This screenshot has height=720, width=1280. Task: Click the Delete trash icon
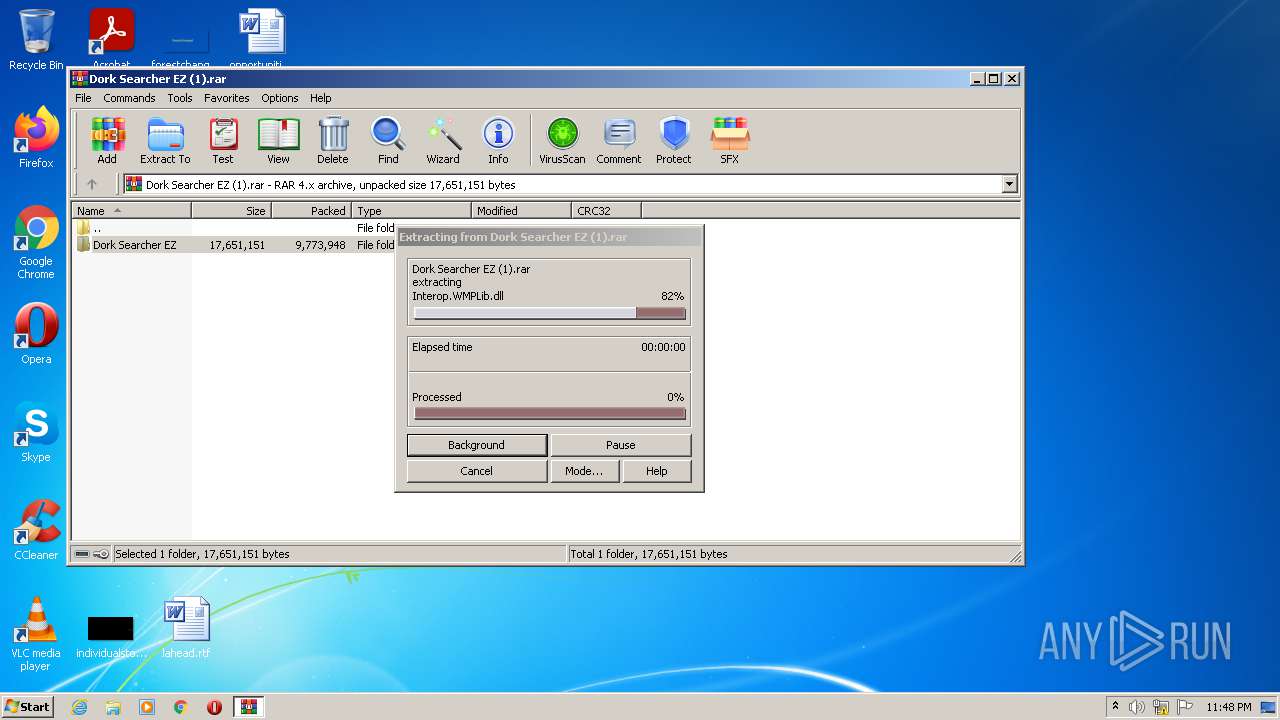click(x=333, y=140)
